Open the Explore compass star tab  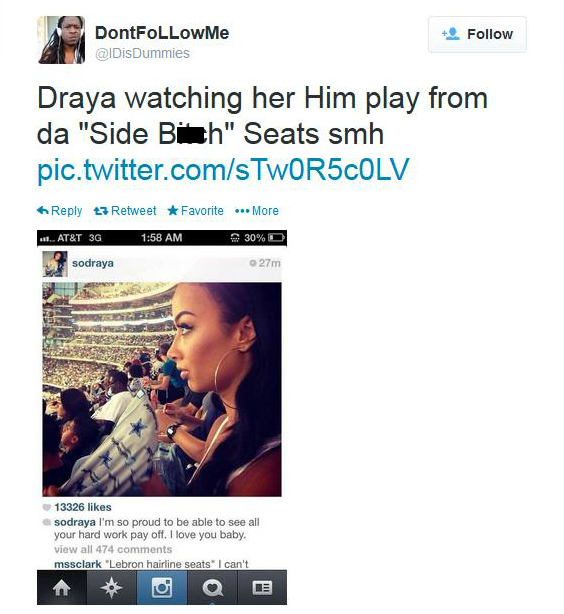point(112,587)
